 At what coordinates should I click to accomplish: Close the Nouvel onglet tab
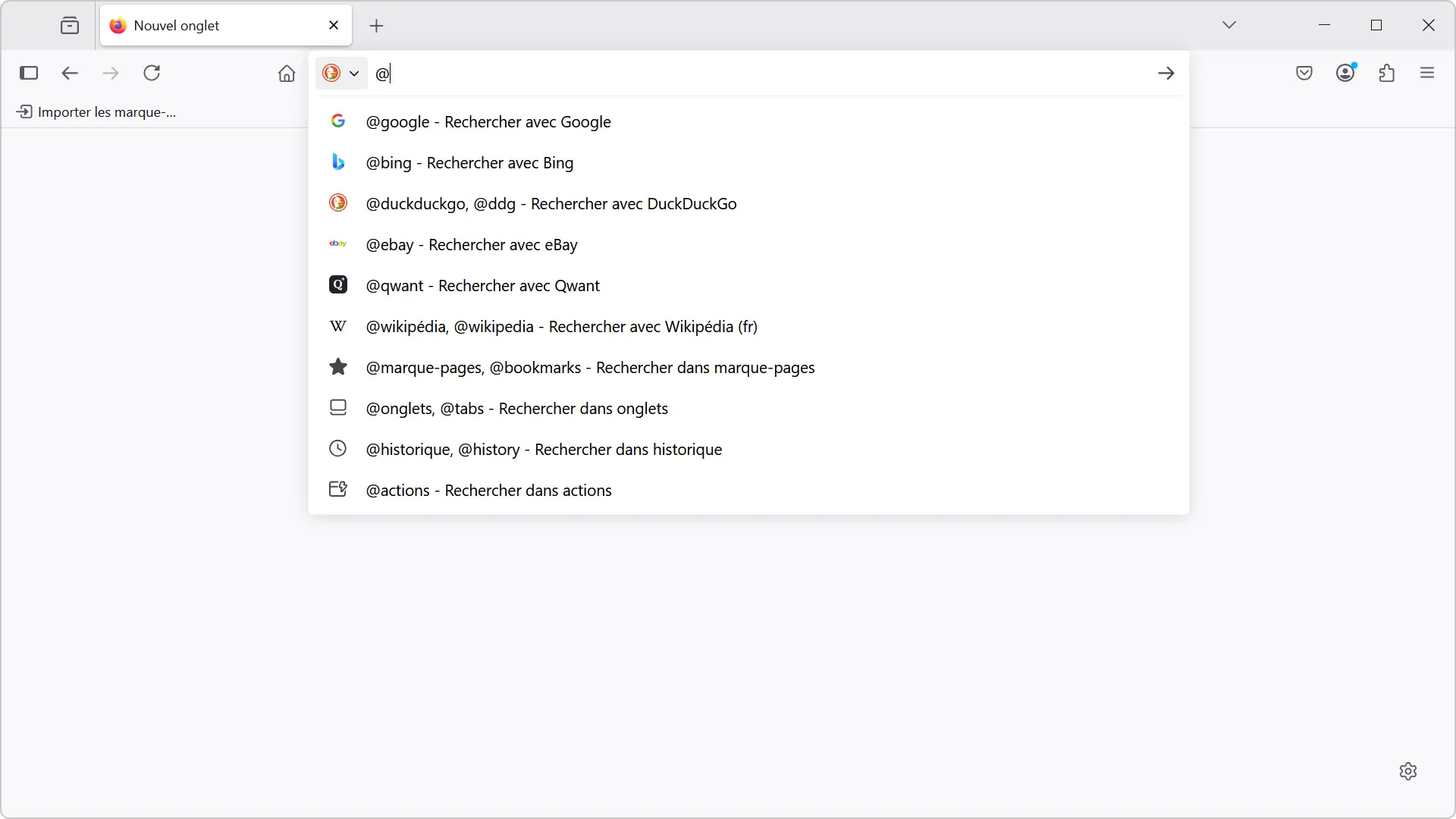[x=334, y=26]
